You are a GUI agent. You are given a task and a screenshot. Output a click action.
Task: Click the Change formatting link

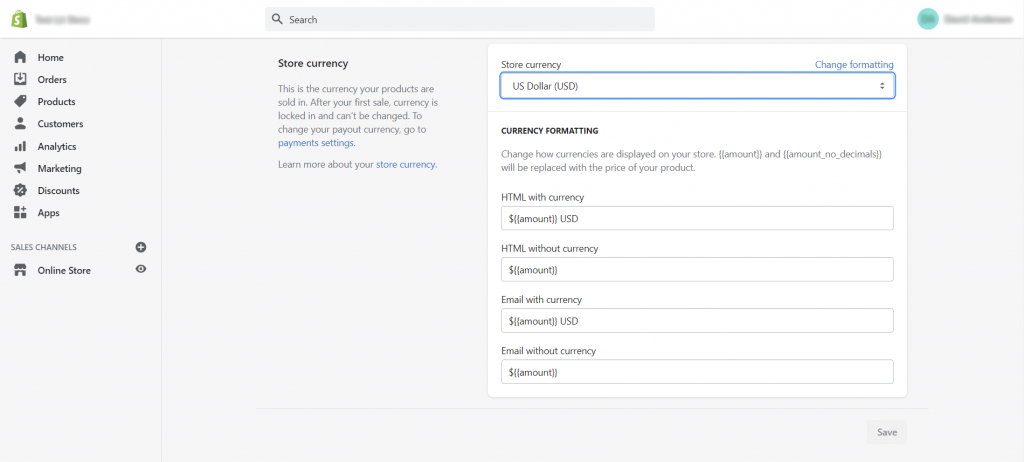[853, 64]
